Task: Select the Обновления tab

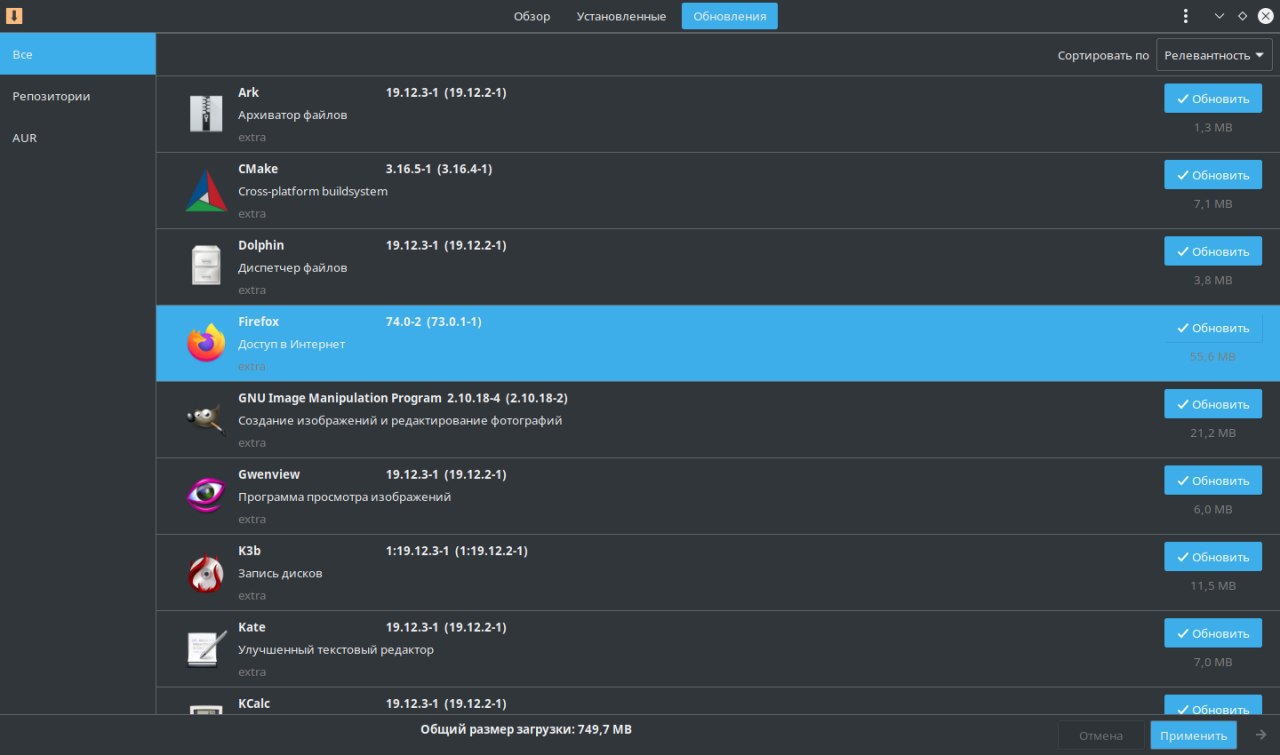Action: pyautogui.click(x=730, y=16)
